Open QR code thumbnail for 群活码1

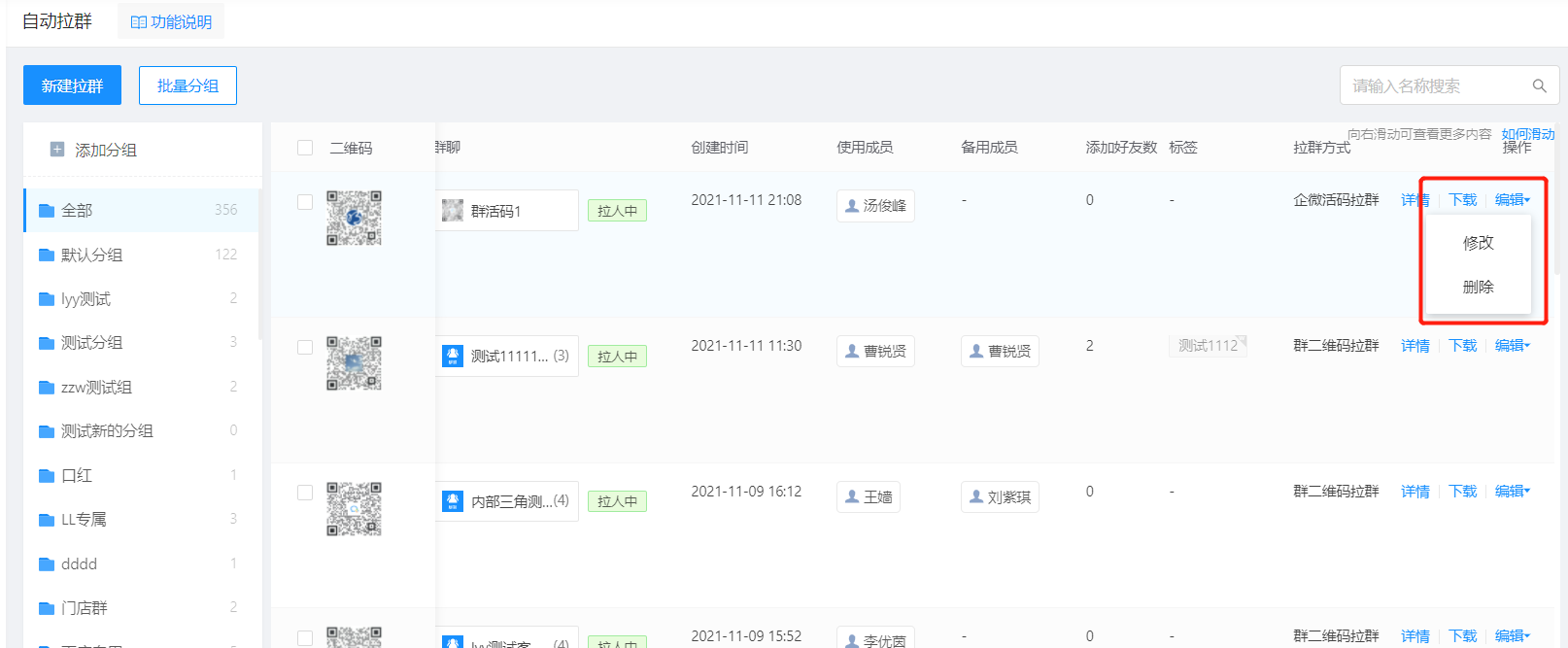pyautogui.click(x=354, y=218)
